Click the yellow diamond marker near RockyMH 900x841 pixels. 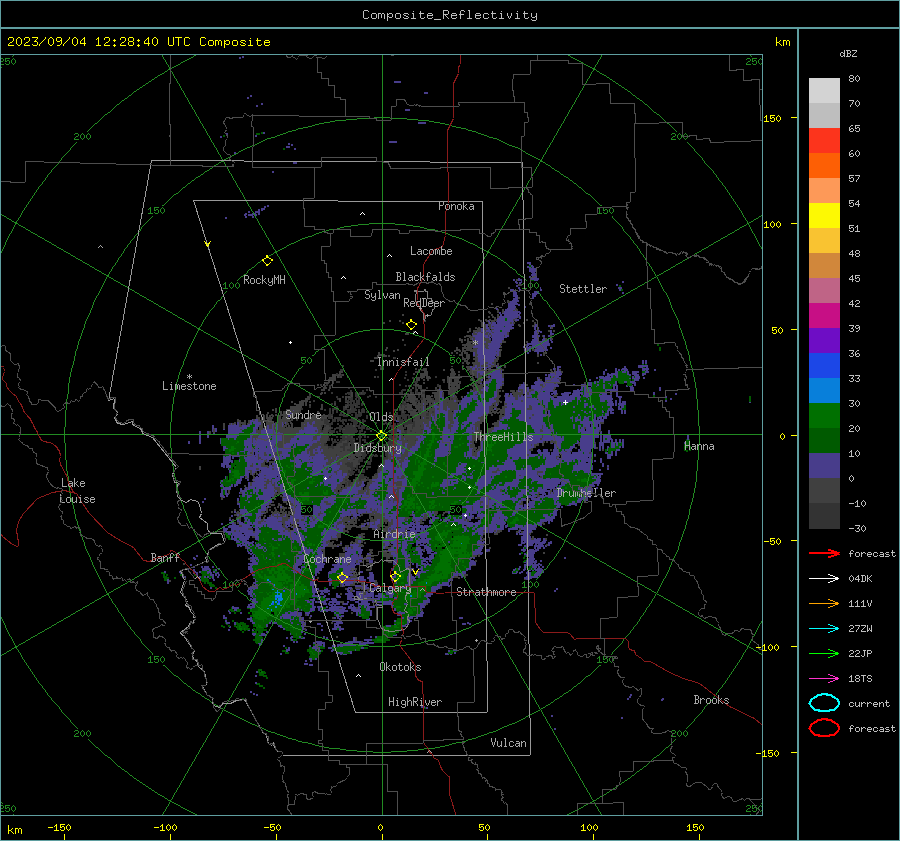click(x=267, y=261)
